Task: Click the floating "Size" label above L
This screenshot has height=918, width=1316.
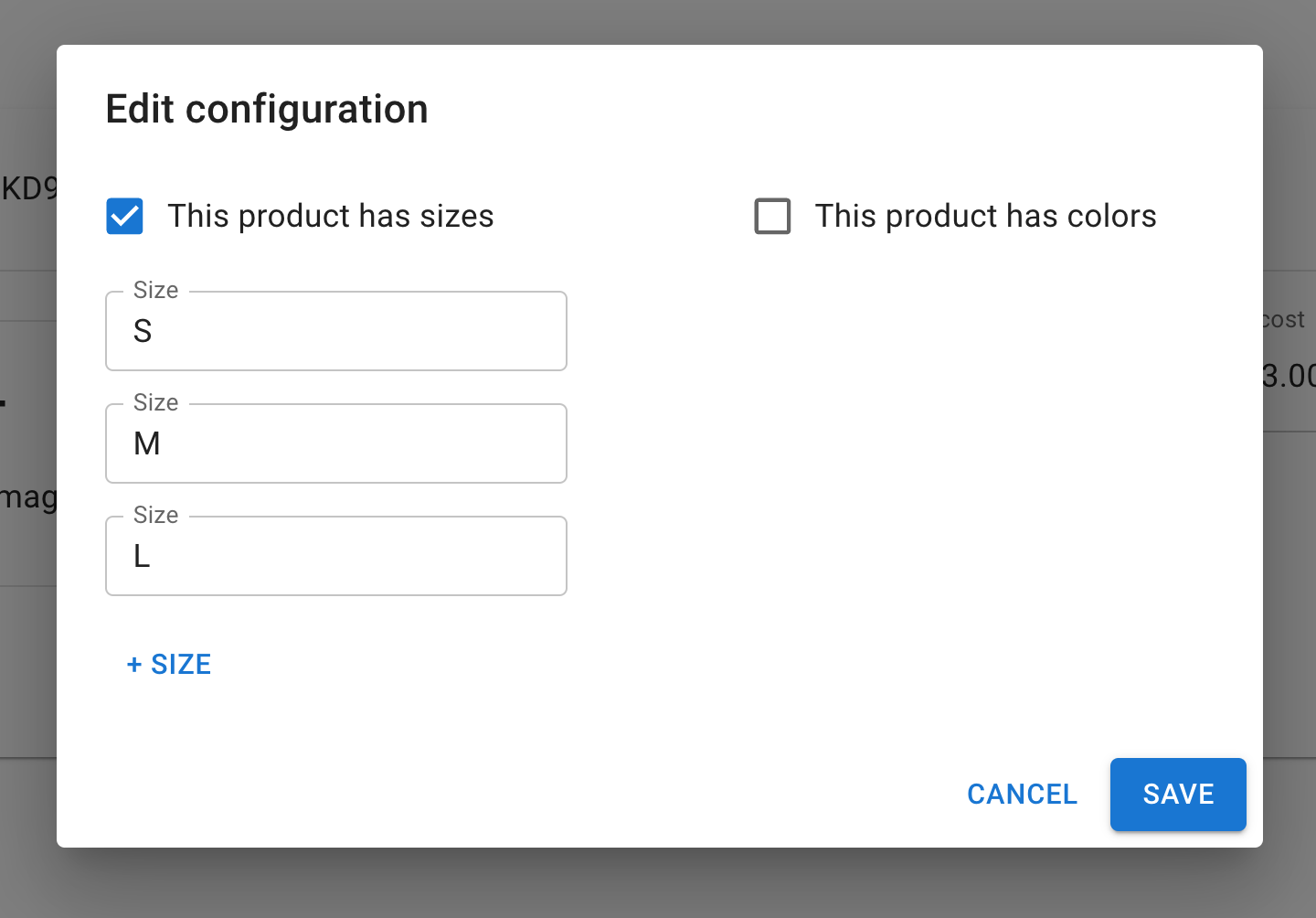Action: pos(155,516)
